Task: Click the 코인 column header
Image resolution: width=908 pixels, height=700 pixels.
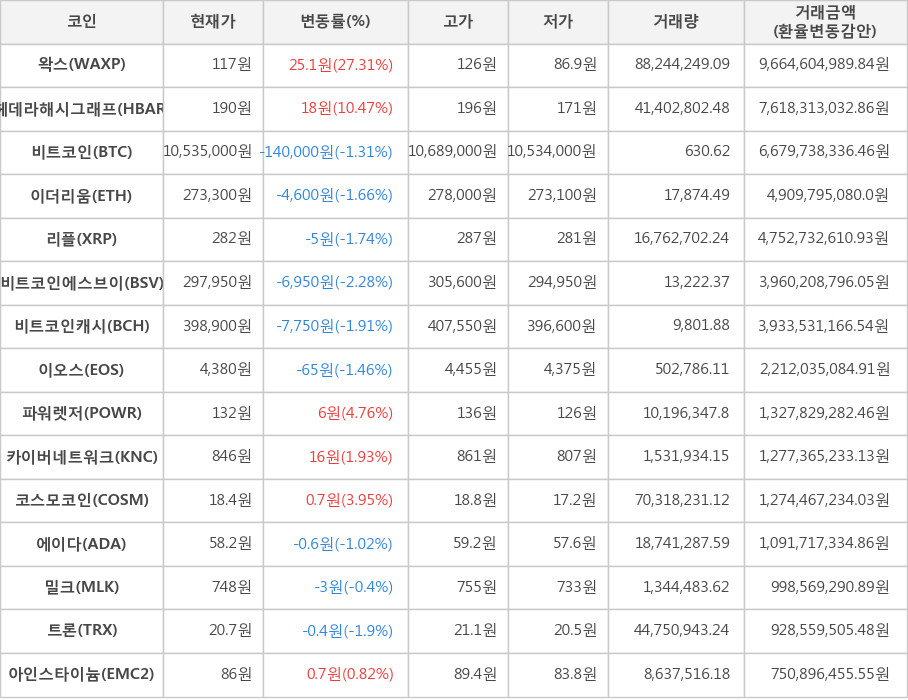Action: pos(81,22)
